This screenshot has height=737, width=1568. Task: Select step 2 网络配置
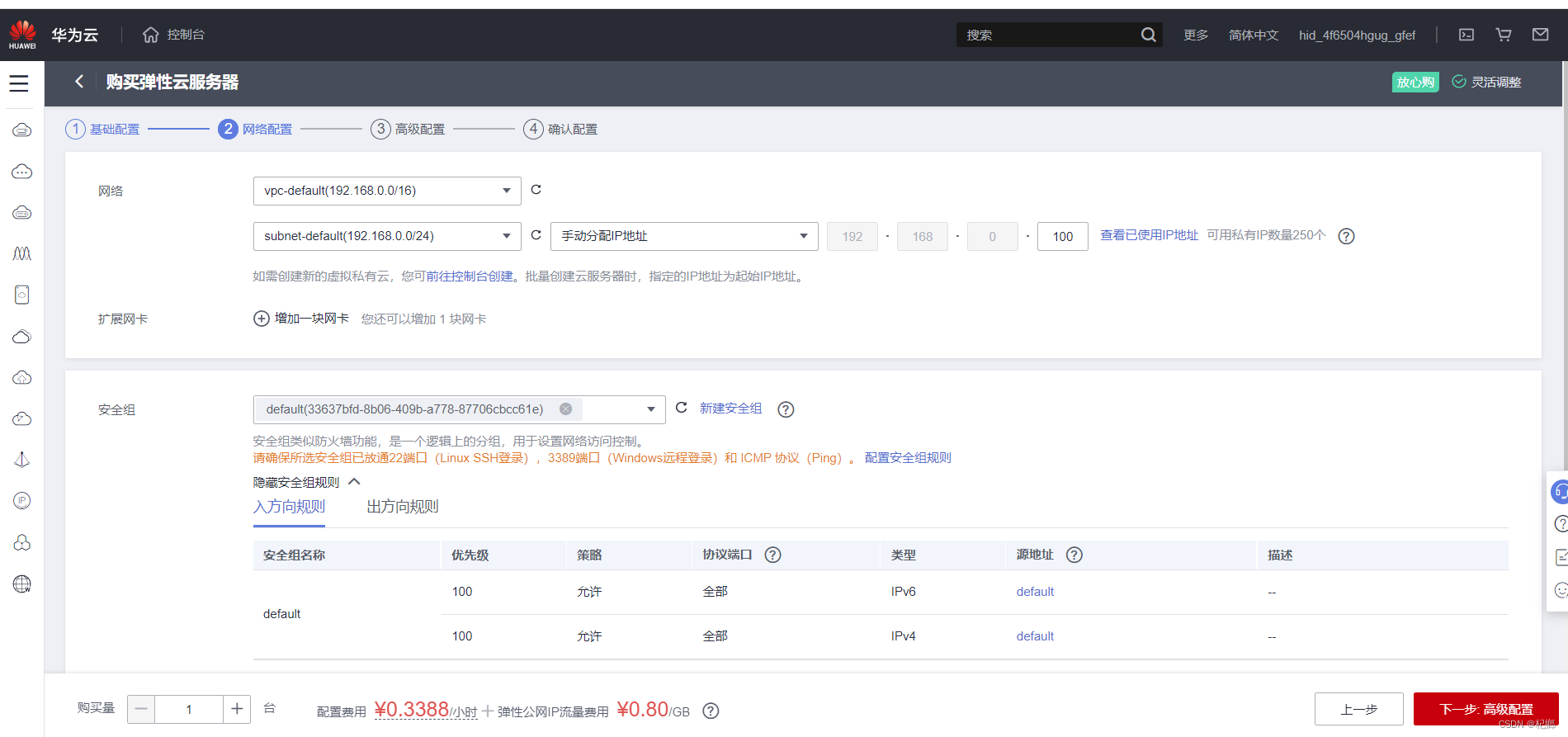pyautogui.click(x=256, y=129)
